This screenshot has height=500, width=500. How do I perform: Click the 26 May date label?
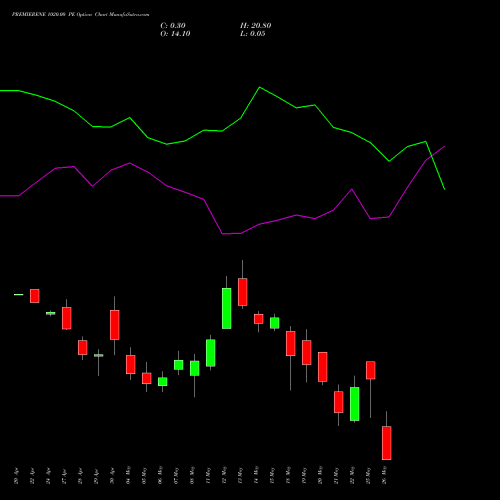pyautogui.click(x=385, y=476)
